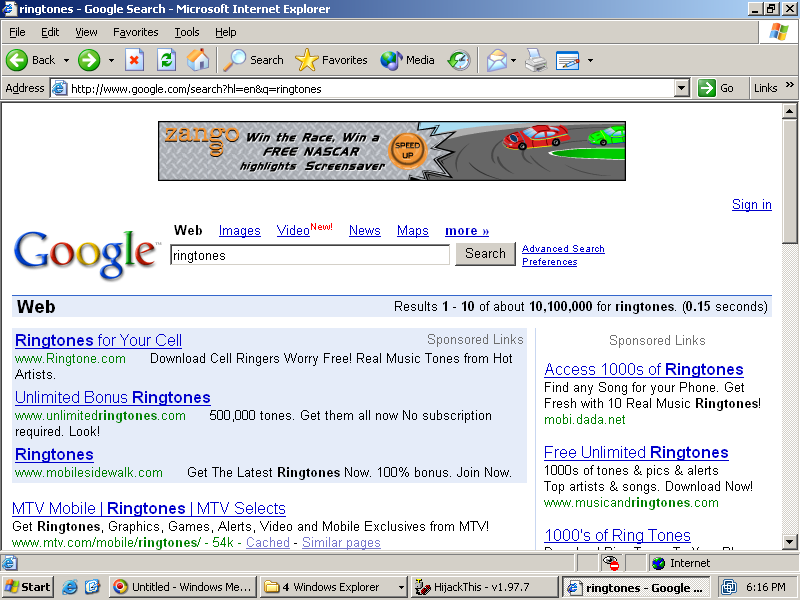Open the Ringtones mobilesidewalk.com ad link
Viewport: 800px width, 600px height.
tap(54, 455)
